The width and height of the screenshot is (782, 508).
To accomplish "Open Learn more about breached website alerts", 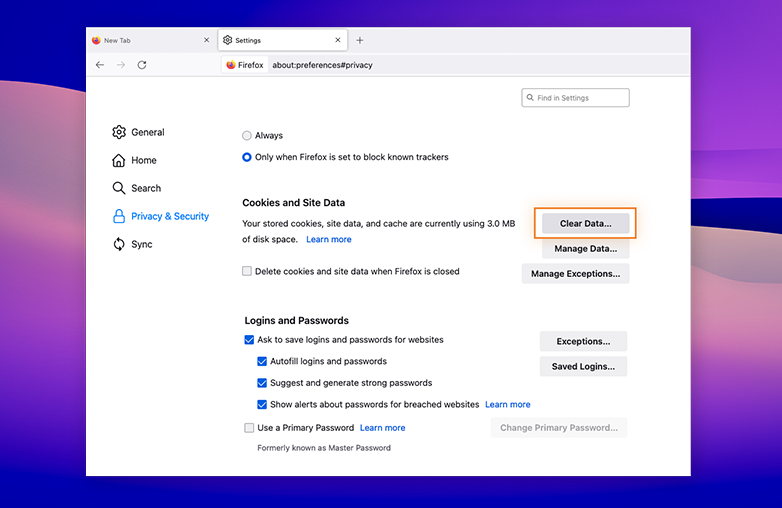I will coord(508,404).
